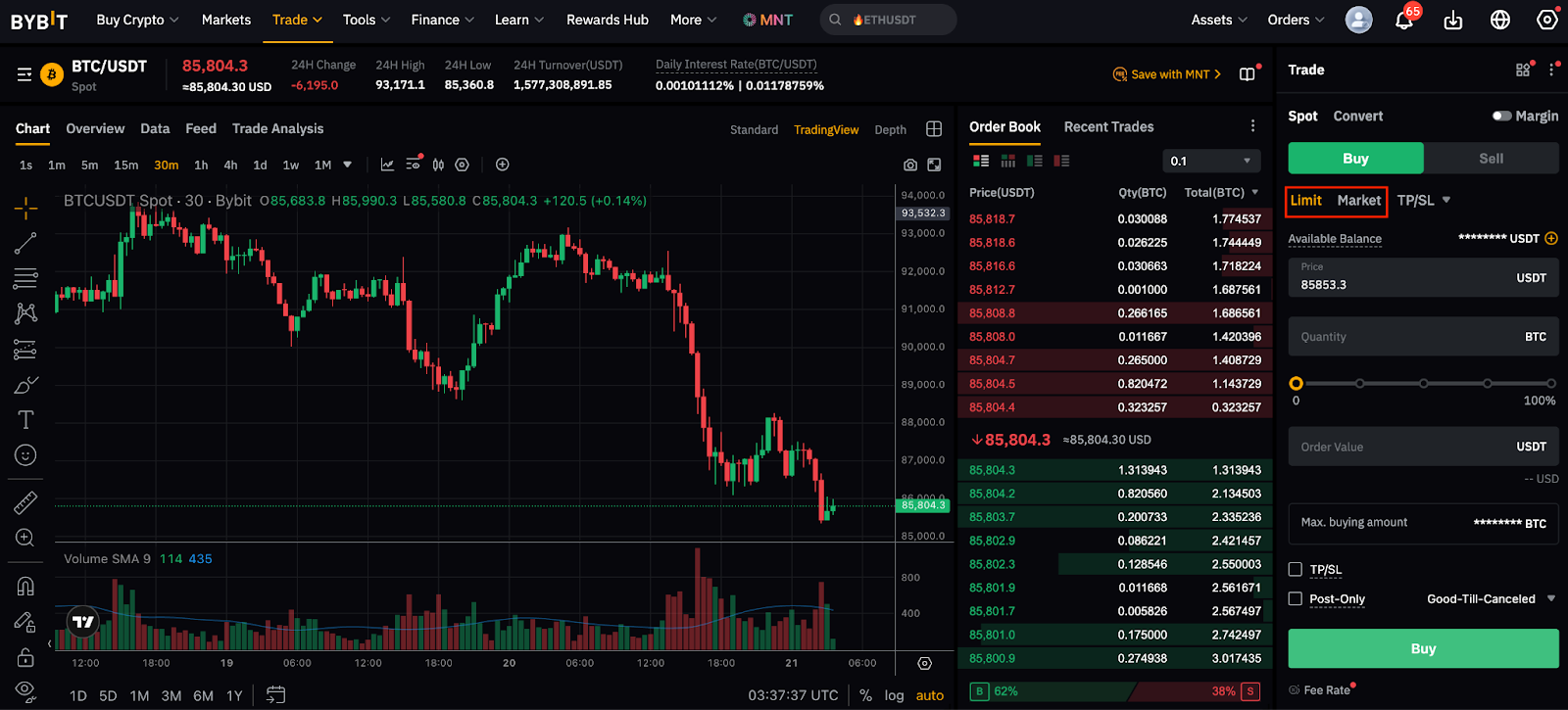Click the zoom in tool
Image resolution: width=1568 pixels, height=710 pixels.
point(25,538)
